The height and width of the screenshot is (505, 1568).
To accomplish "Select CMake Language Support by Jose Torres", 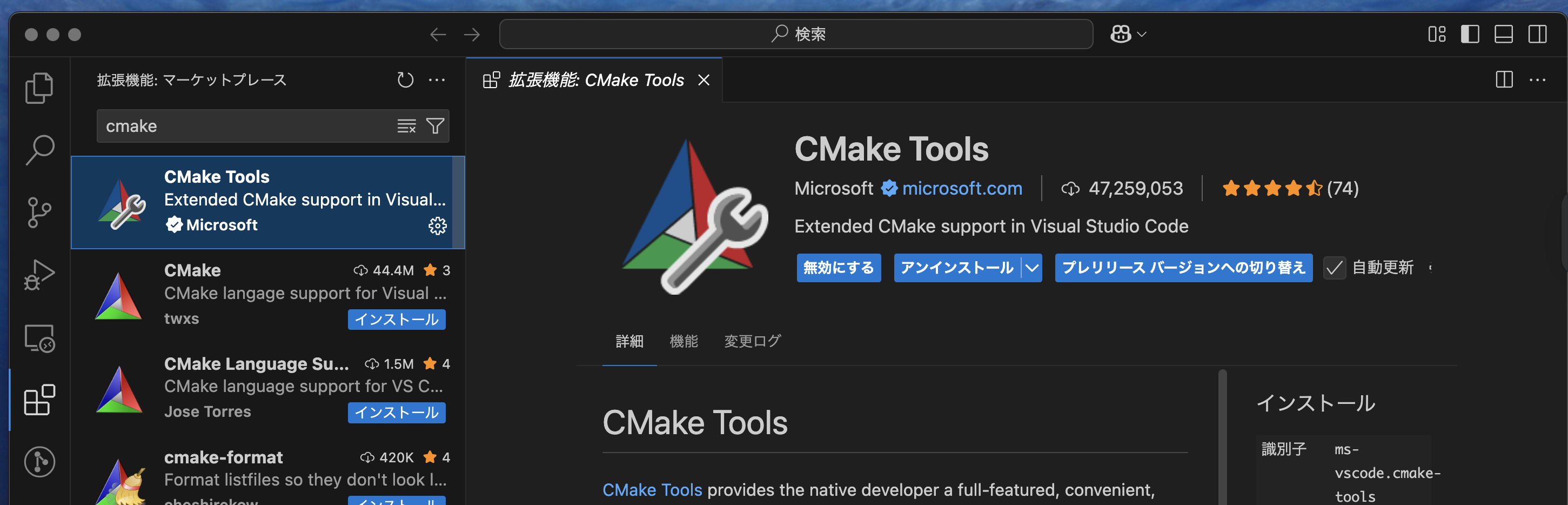I will click(268, 389).
